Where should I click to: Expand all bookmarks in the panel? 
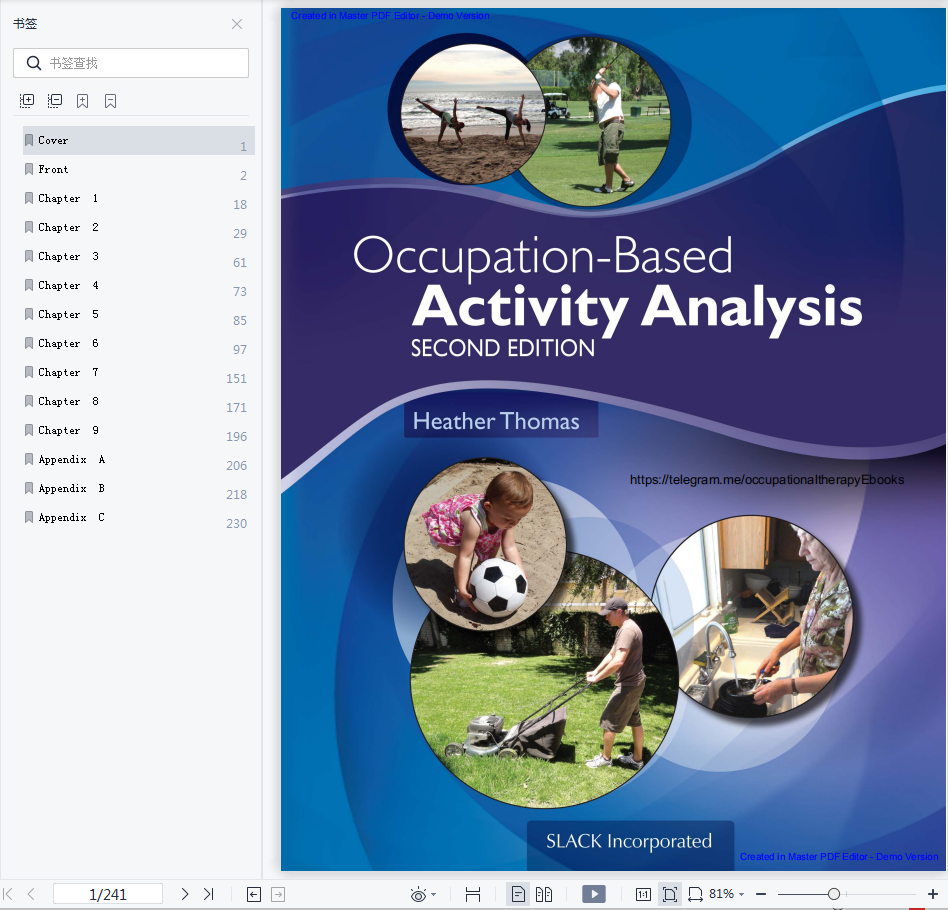27,101
